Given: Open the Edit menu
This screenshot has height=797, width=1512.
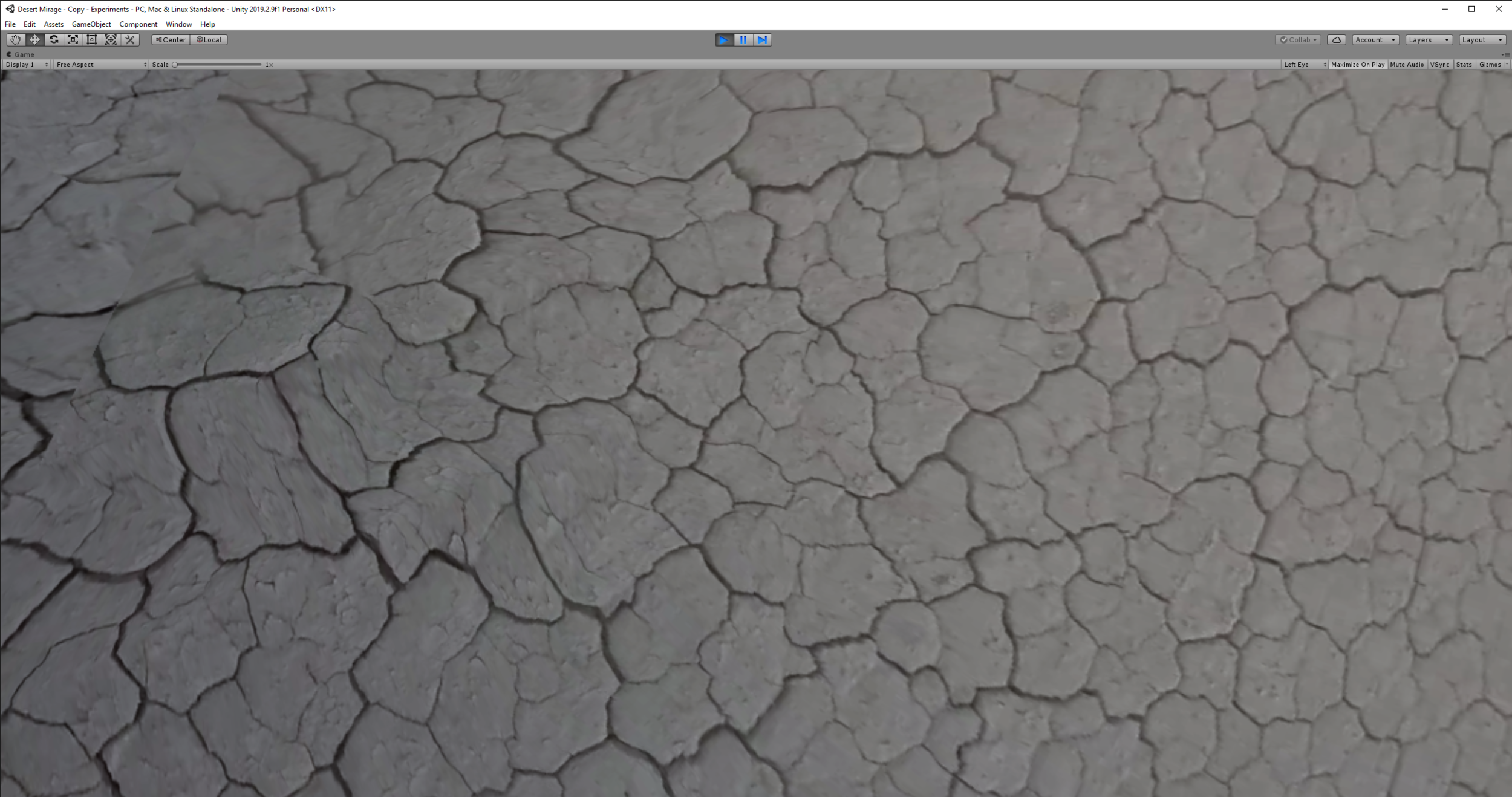Looking at the screenshot, I should tap(30, 24).
